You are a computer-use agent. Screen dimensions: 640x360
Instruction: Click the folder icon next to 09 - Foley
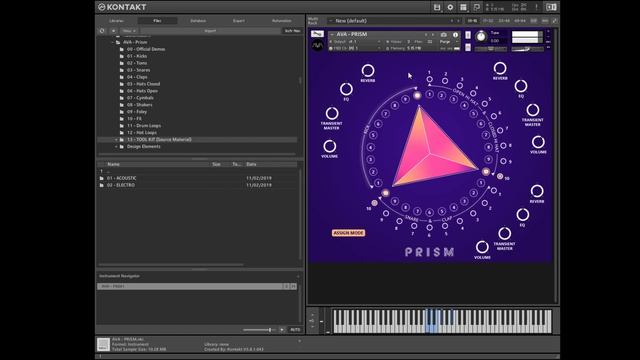coord(122,111)
